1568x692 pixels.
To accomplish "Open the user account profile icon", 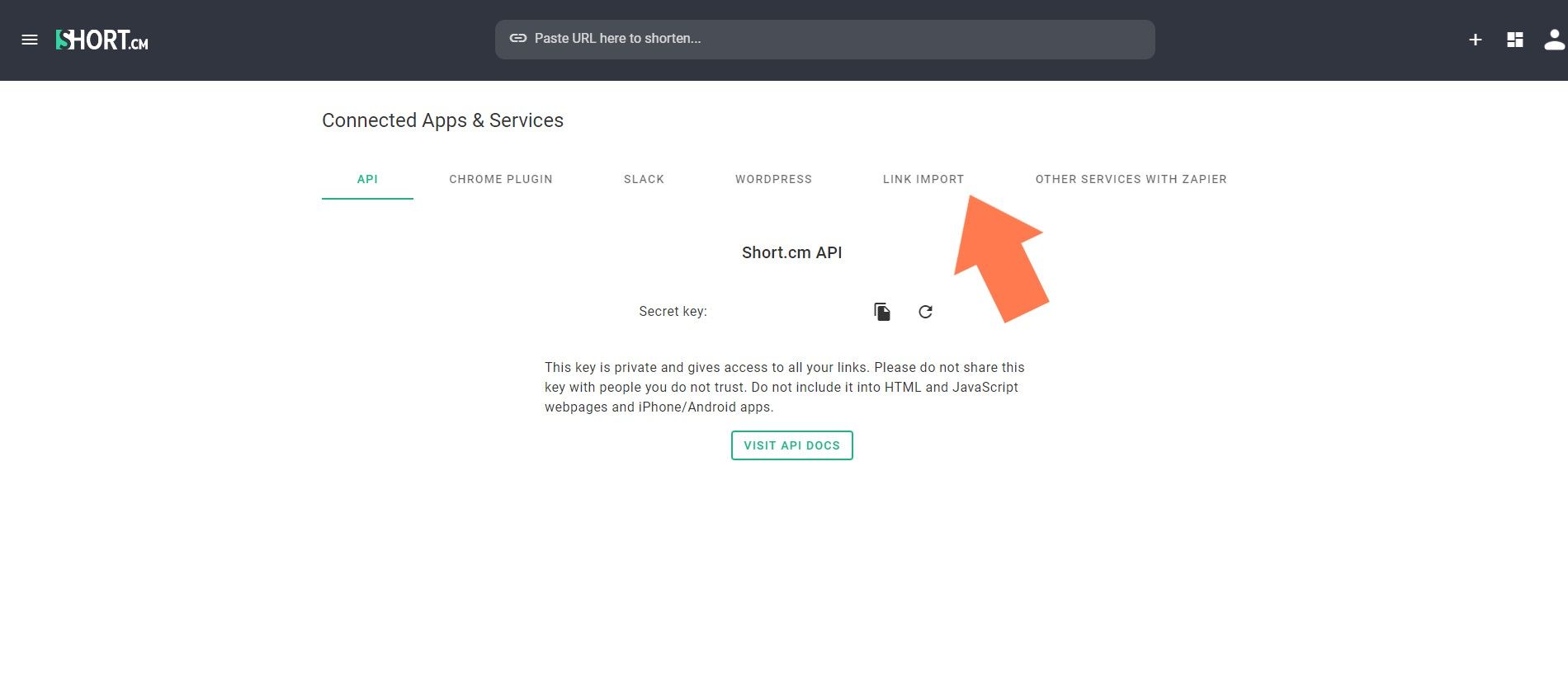I will pyautogui.click(x=1555, y=40).
